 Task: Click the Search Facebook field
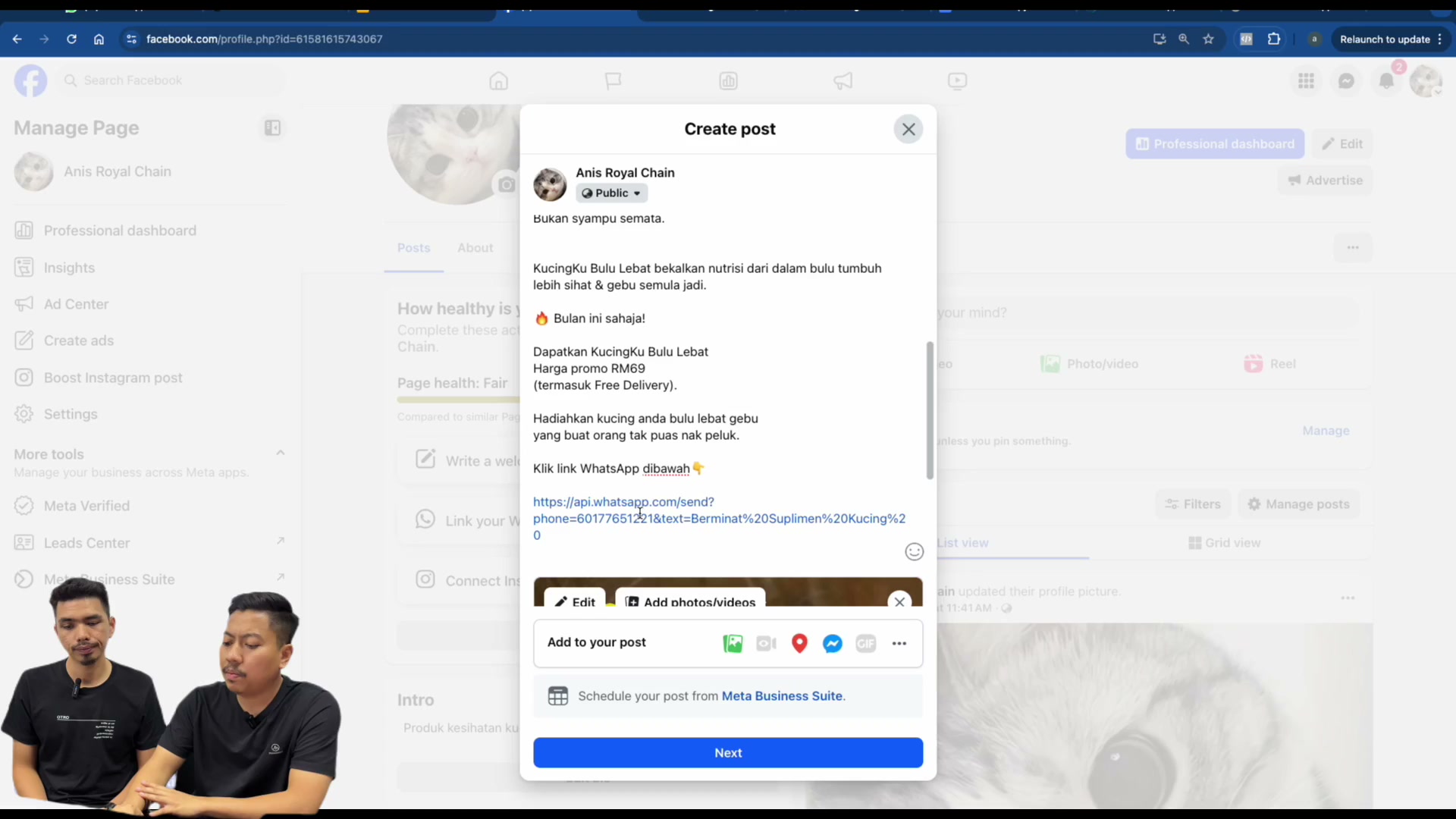click(171, 80)
